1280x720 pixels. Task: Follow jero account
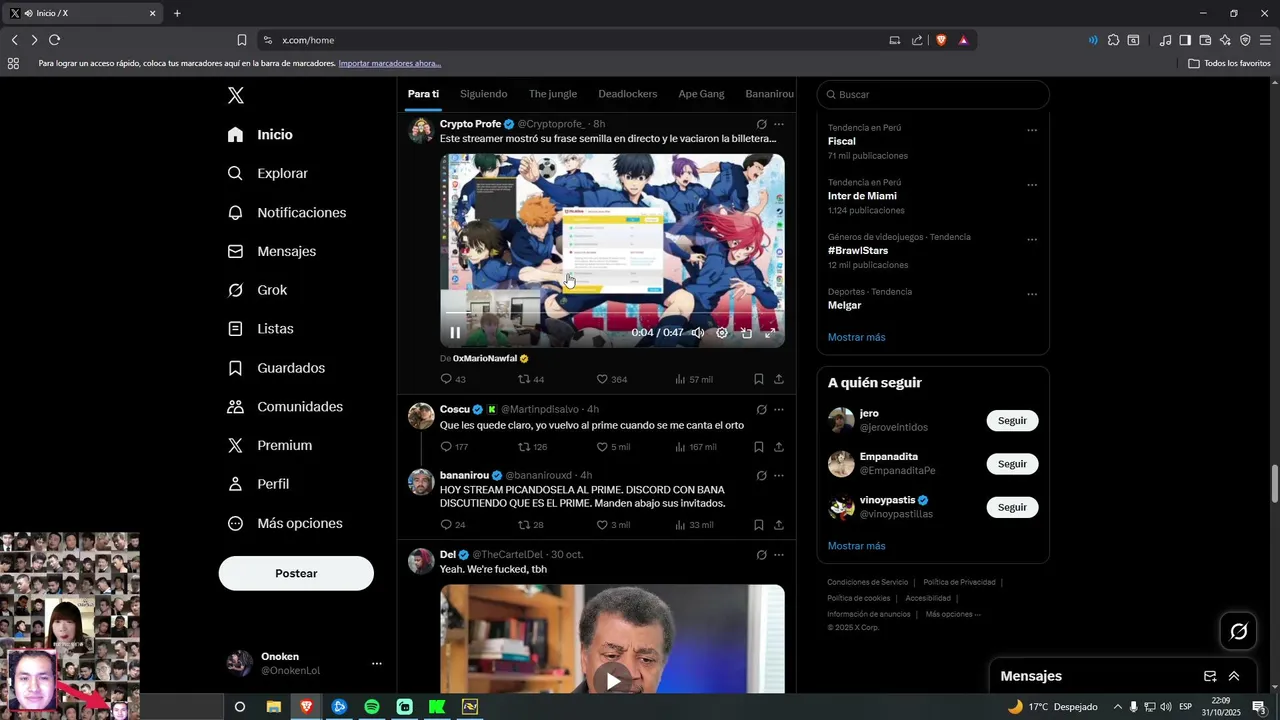point(1012,420)
